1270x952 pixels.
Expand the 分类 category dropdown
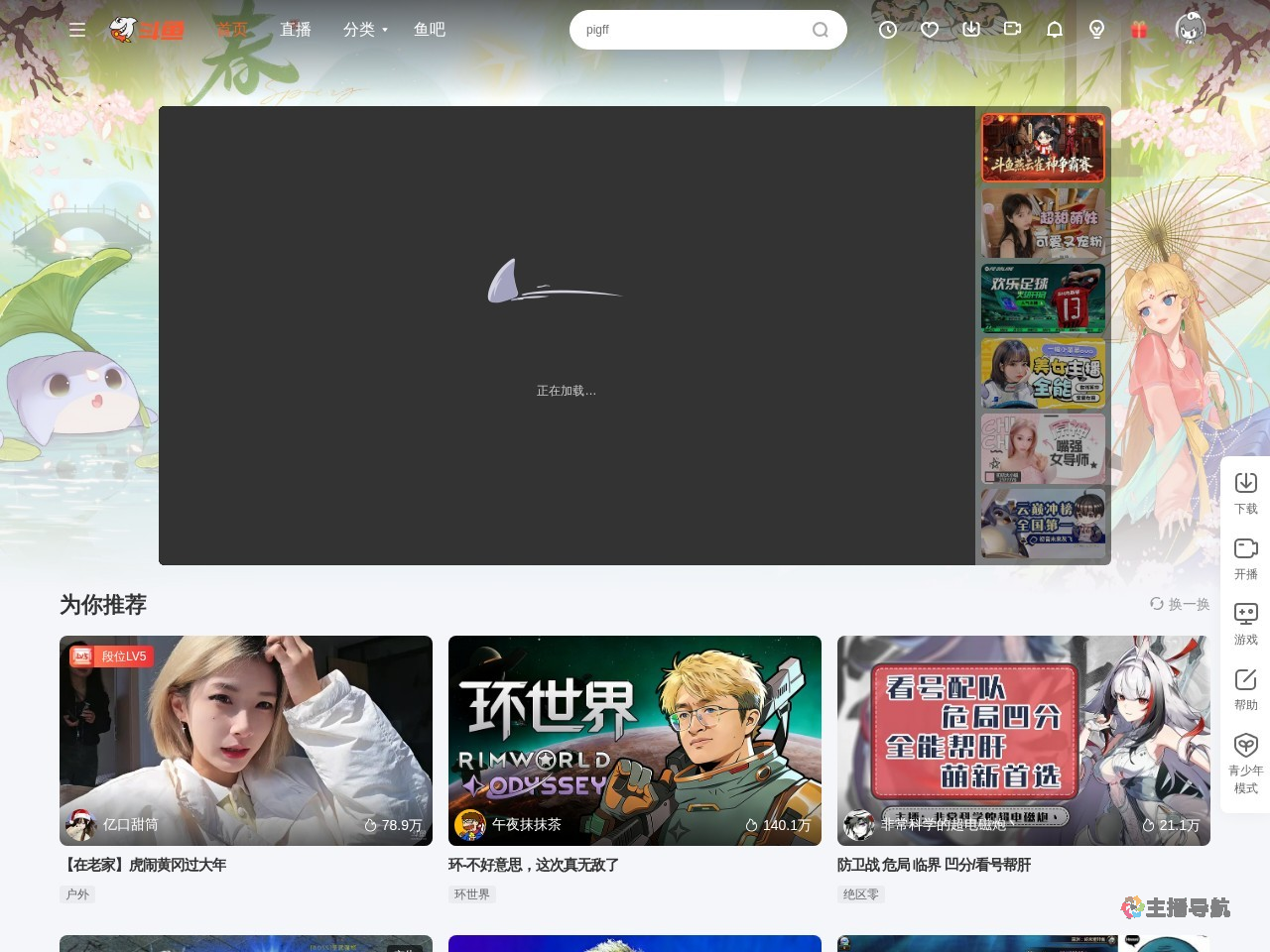363,30
